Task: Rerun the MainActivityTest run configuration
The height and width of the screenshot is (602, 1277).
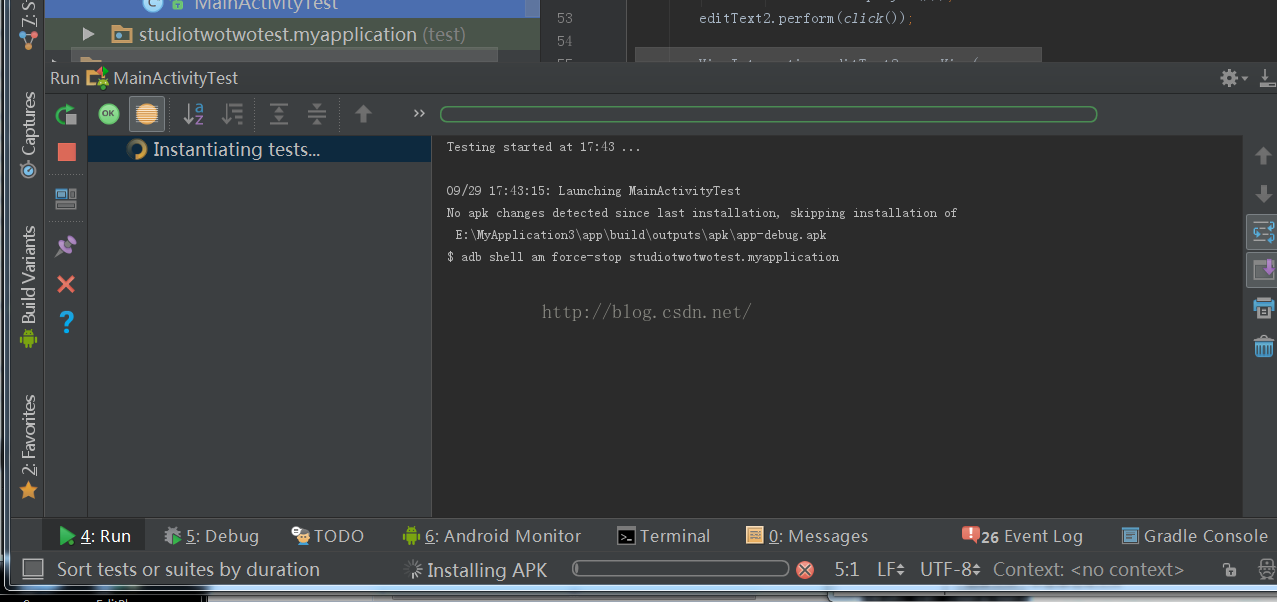Action: tap(66, 115)
